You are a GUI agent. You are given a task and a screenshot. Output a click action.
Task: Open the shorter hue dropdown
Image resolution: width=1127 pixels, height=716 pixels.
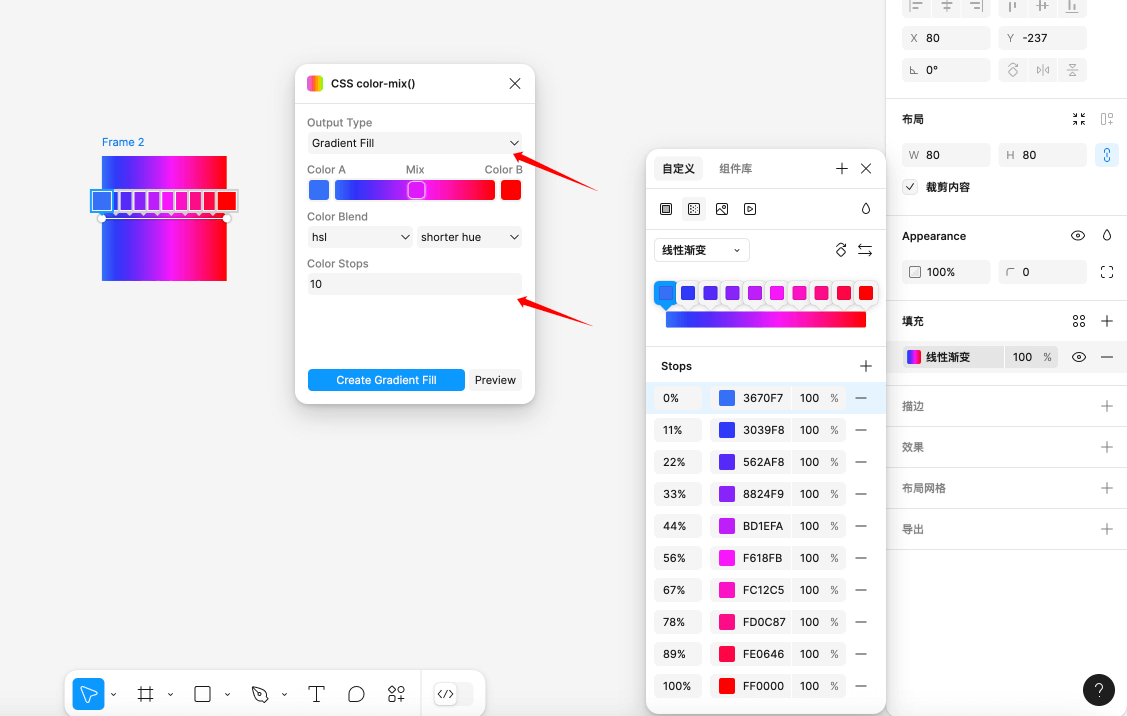click(x=470, y=237)
